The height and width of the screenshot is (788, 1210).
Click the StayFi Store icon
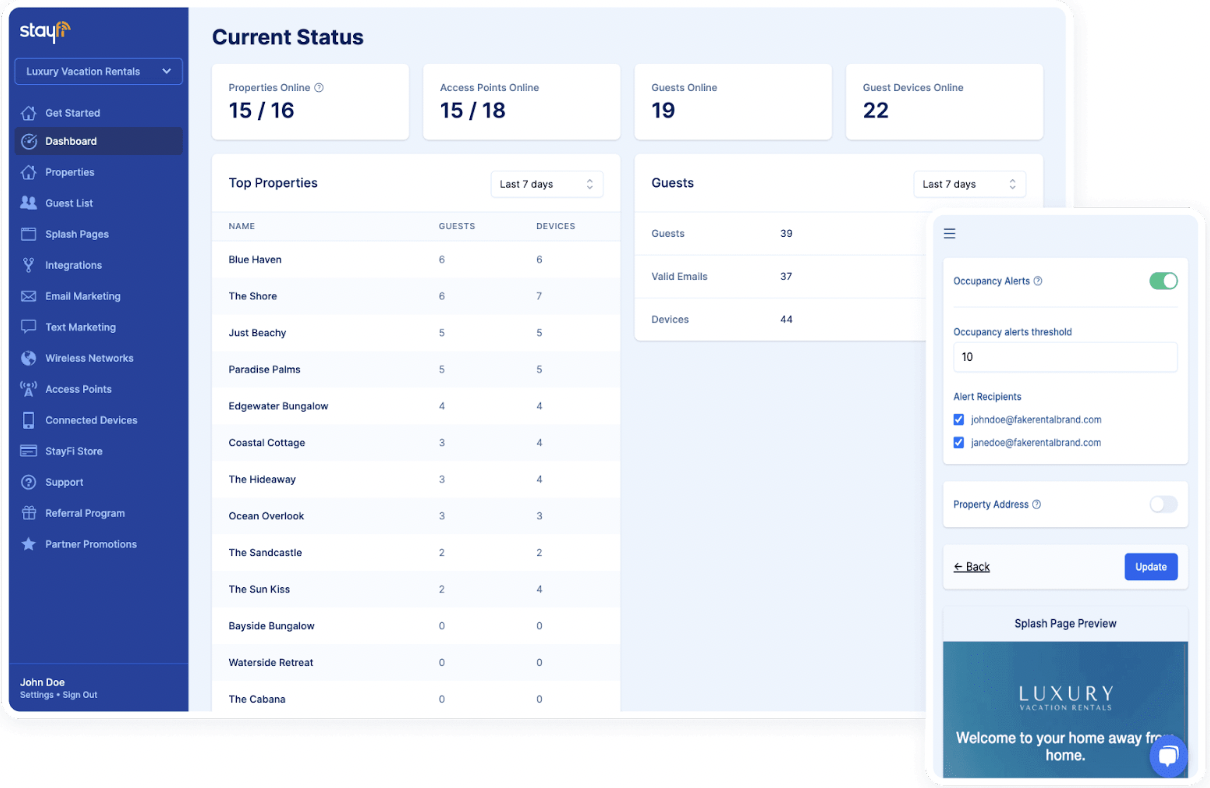point(29,451)
